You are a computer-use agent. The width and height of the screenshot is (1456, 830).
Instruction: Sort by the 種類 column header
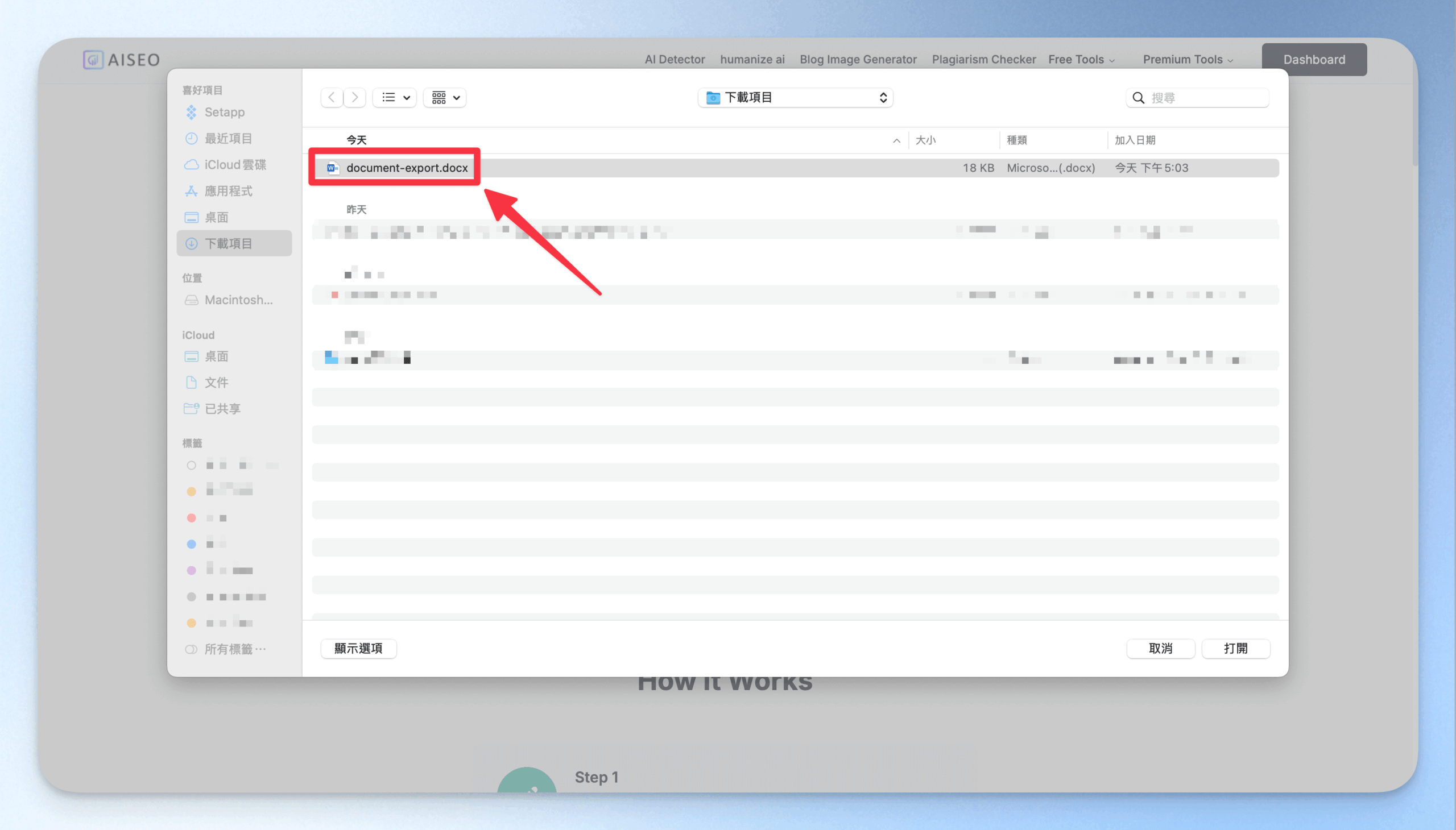[x=1017, y=140]
